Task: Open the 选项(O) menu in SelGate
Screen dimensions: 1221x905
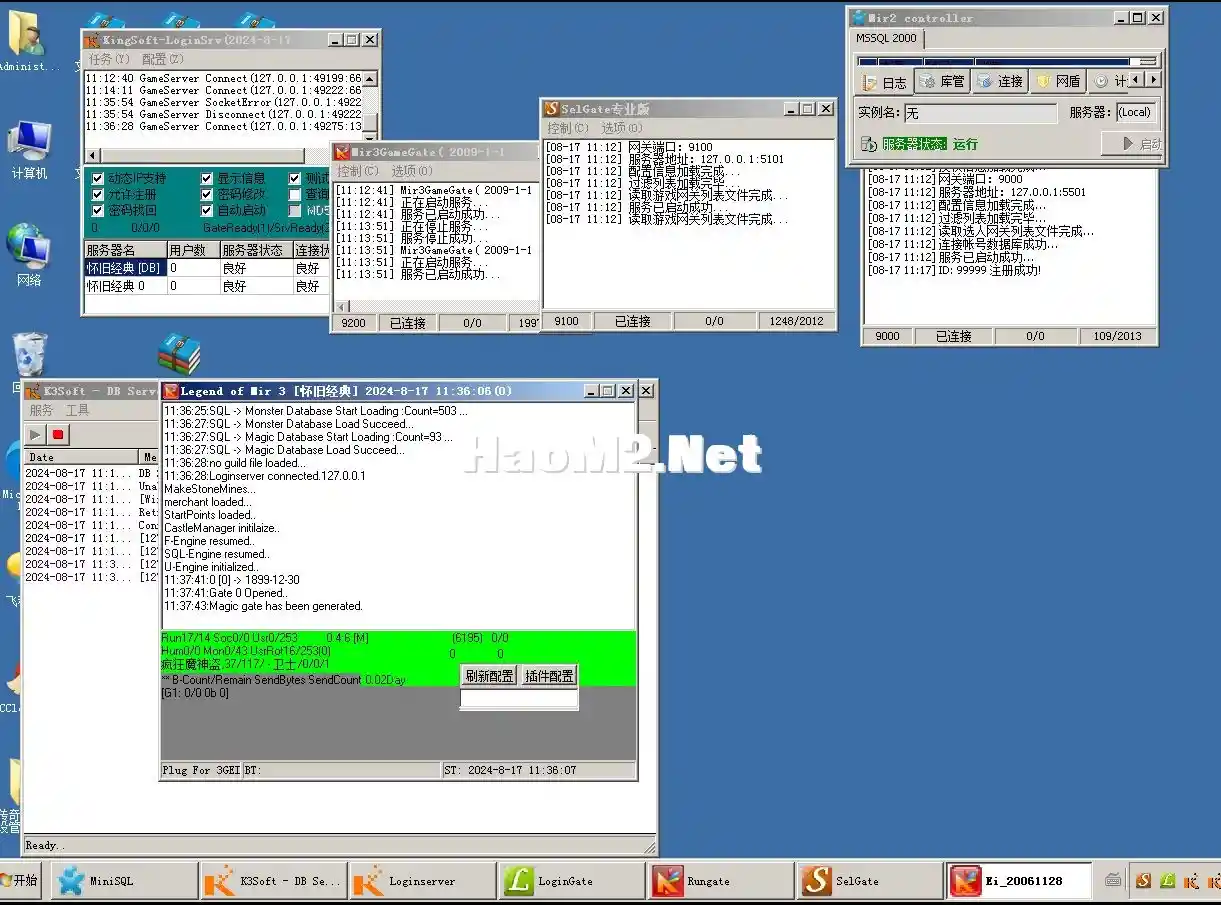Action: [622, 128]
